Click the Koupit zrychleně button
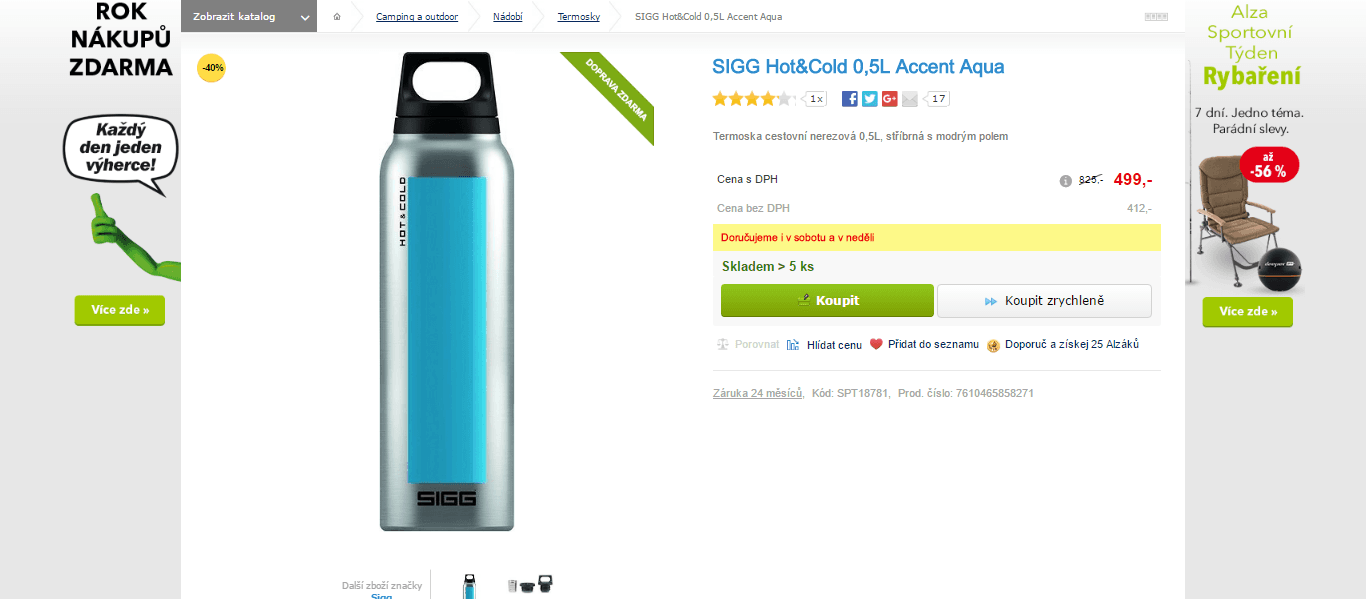Screen dimensions: 1366x599 coord(1044,300)
